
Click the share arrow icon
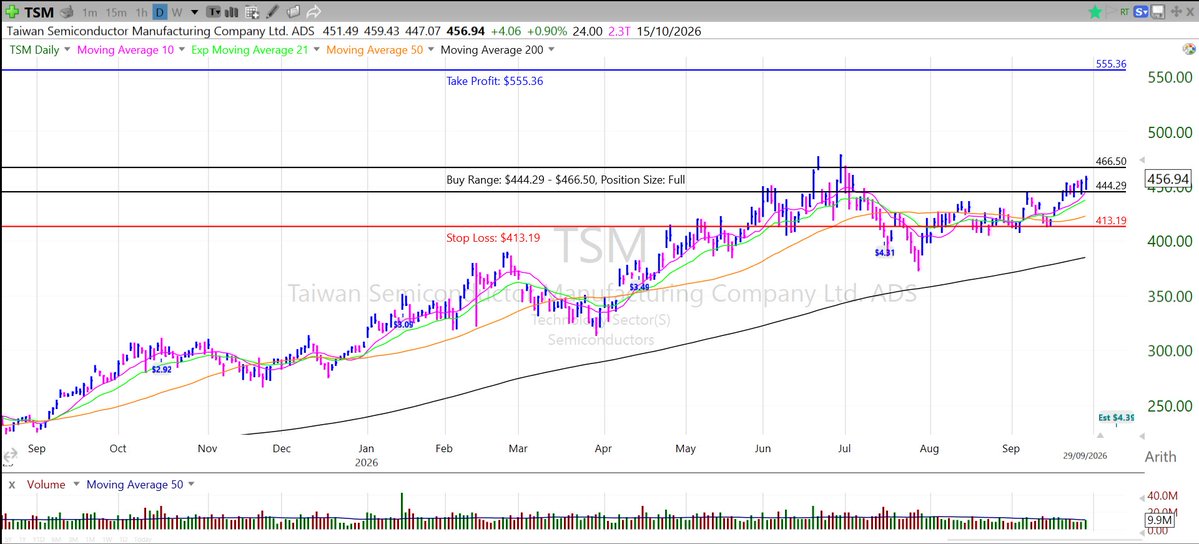click(x=313, y=12)
